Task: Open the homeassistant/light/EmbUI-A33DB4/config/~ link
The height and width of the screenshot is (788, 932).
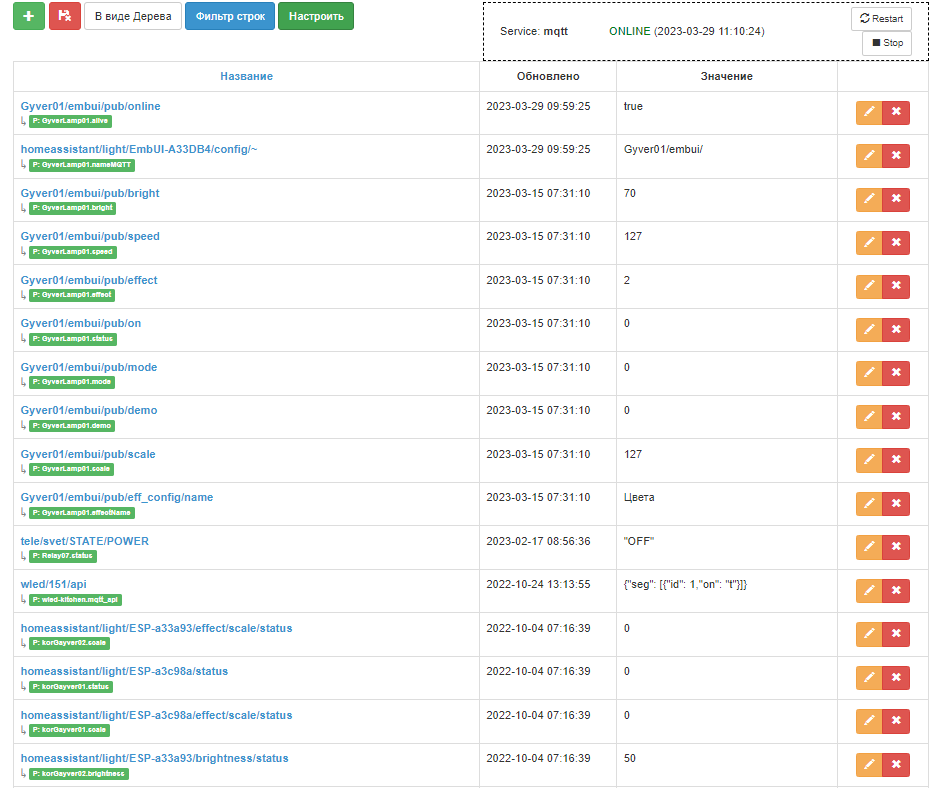Action: (x=139, y=149)
